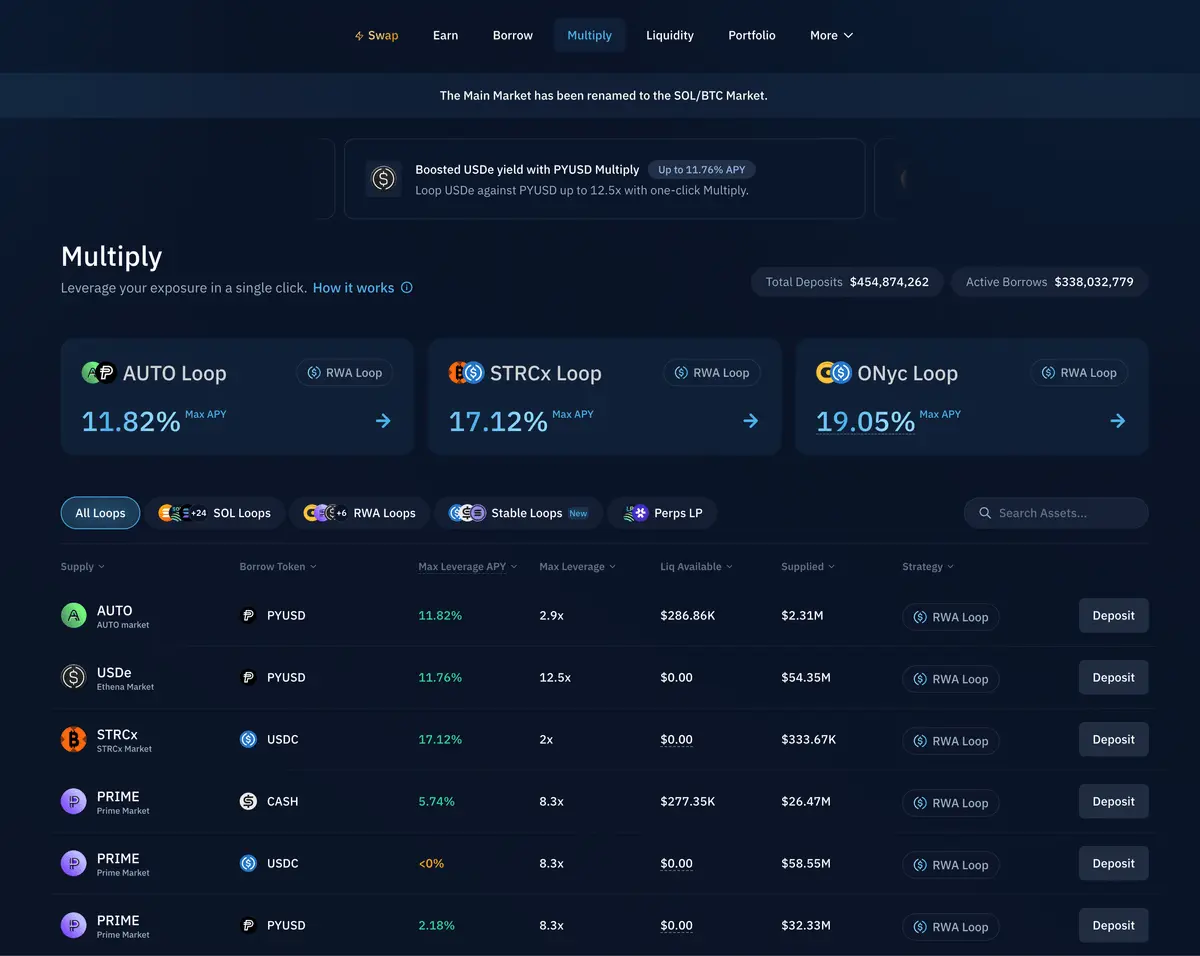Sort by Supplied column
Viewport: 1200px width, 956px height.
tap(808, 567)
